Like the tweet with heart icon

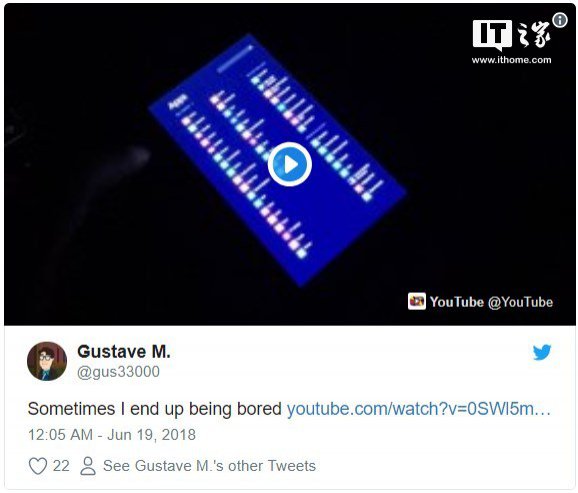pos(38,466)
